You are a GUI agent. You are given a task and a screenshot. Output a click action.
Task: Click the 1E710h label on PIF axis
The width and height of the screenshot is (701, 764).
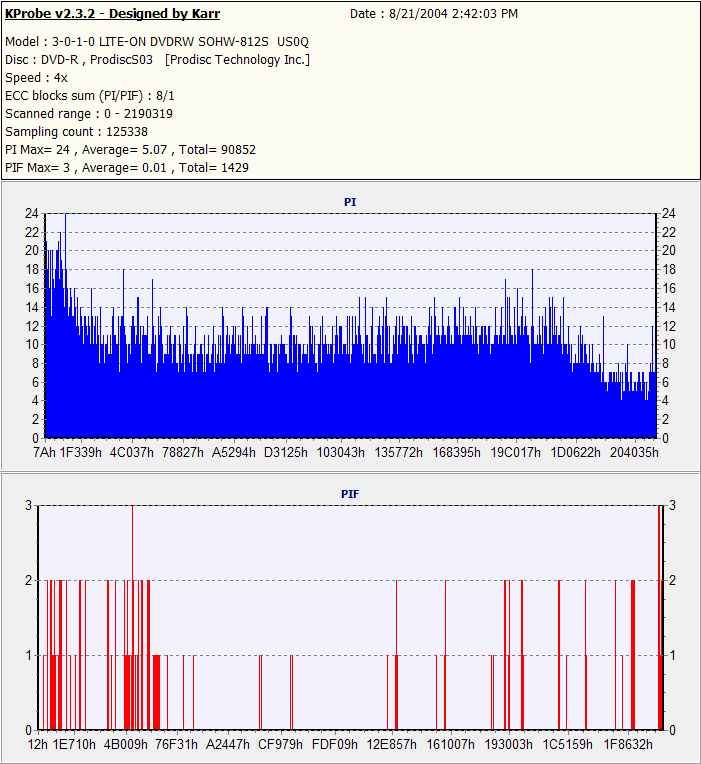pos(74,745)
